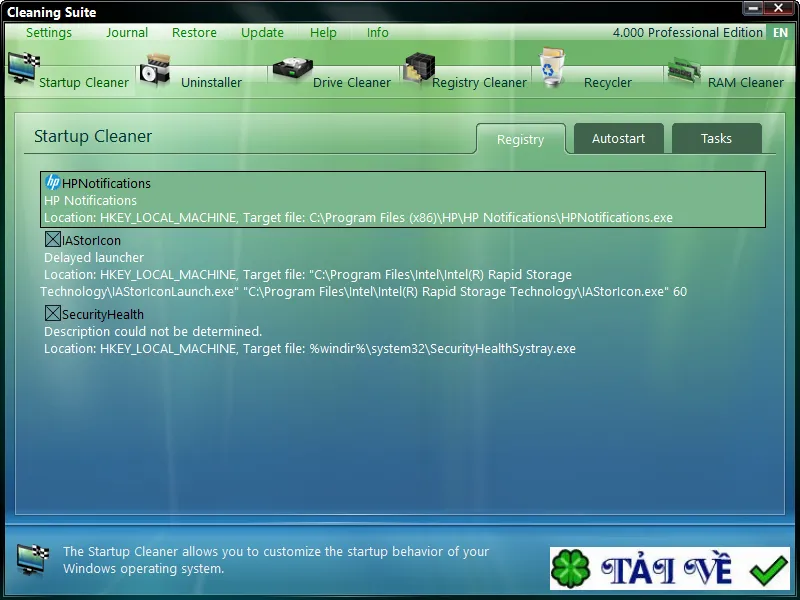
Task: Click the SecurityHealthSystray.exe location line
Action: (x=310, y=349)
